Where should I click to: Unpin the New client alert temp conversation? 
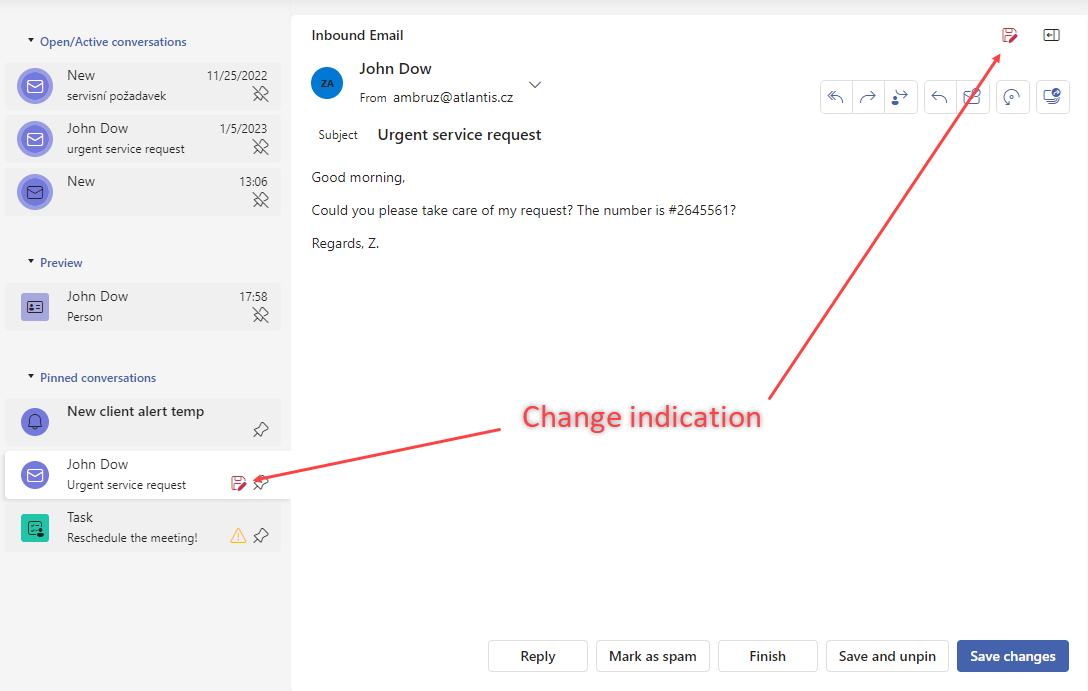point(261,429)
